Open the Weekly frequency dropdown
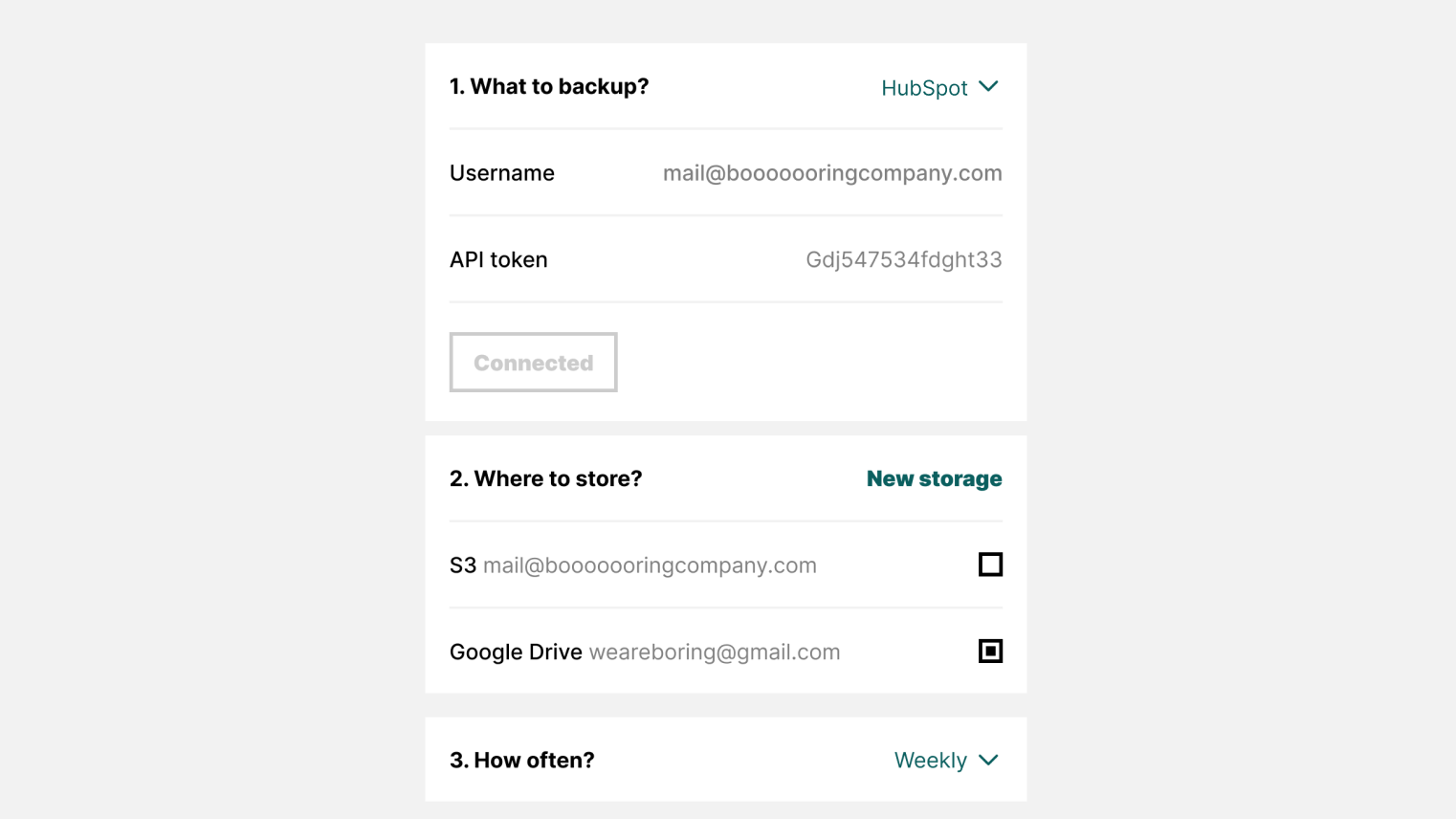1456x819 pixels. point(930,761)
